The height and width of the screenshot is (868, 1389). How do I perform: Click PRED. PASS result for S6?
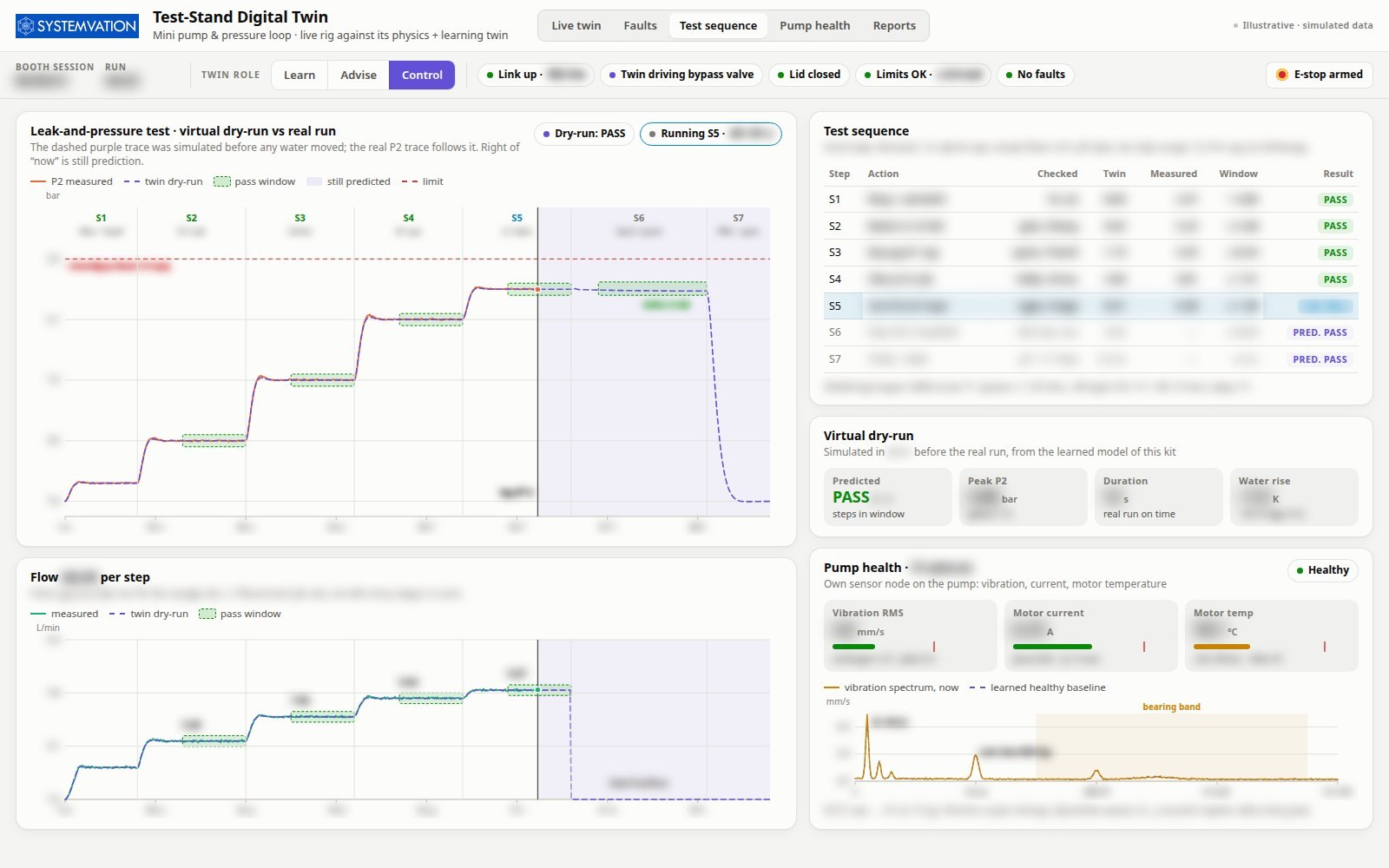[x=1320, y=332]
